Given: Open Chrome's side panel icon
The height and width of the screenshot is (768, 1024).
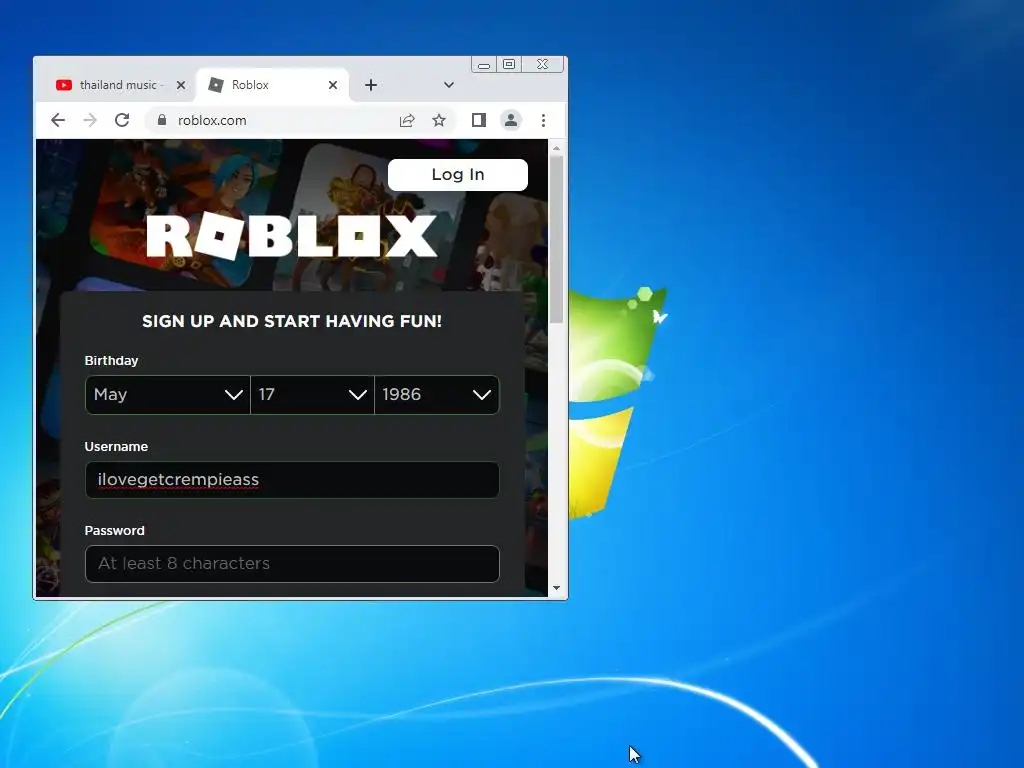Looking at the screenshot, I should [x=479, y=120].
